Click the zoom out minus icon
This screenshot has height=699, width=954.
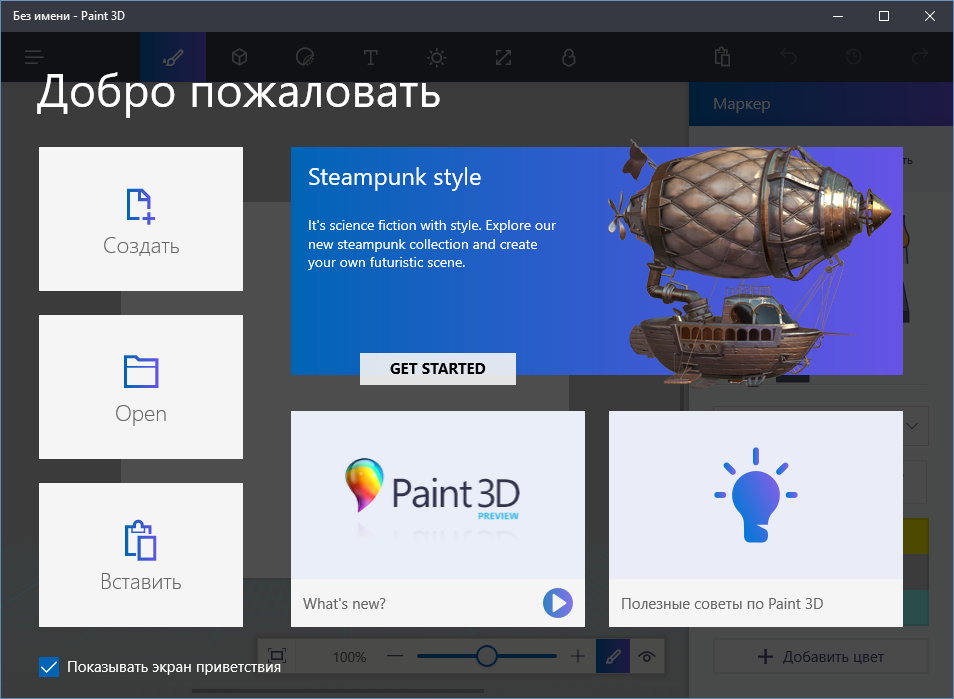pyautogui.click(x=395, y=656)
